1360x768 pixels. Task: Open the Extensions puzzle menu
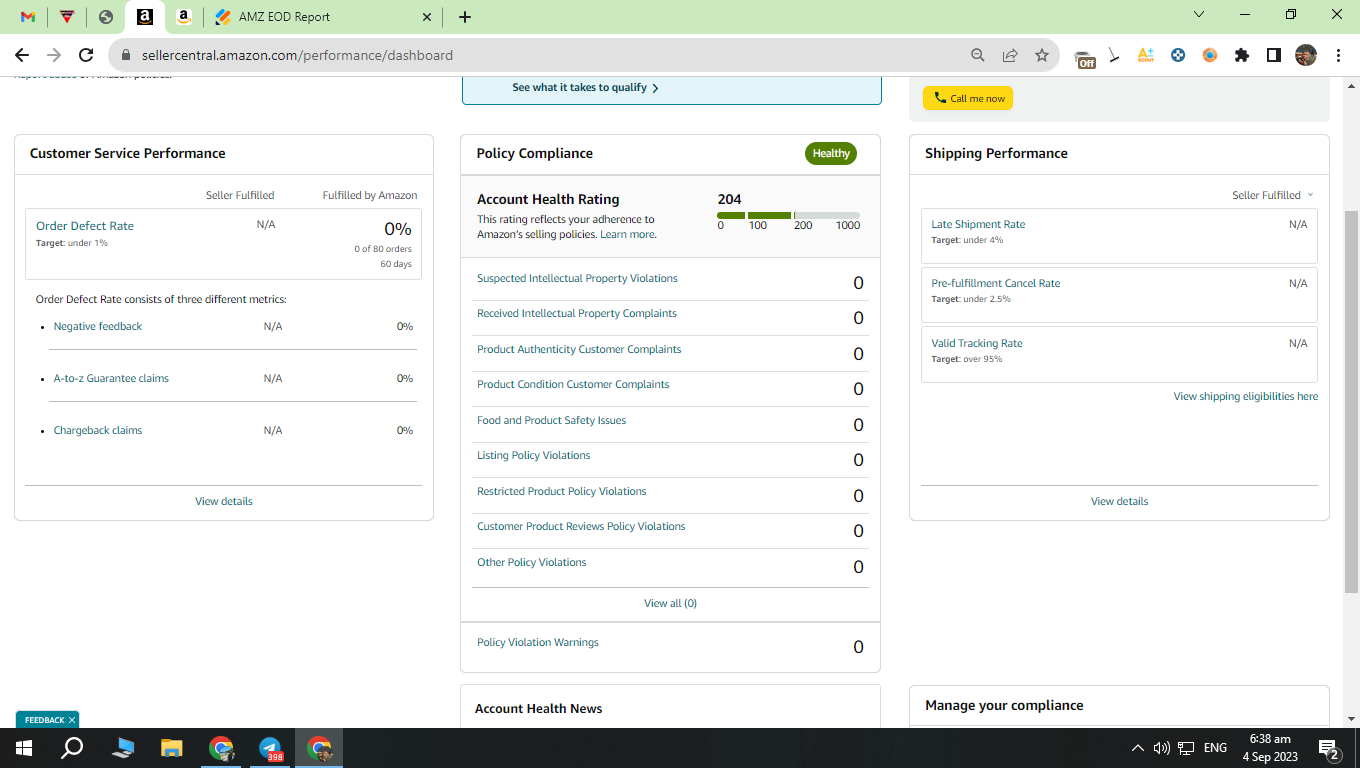pos(1242,55)
